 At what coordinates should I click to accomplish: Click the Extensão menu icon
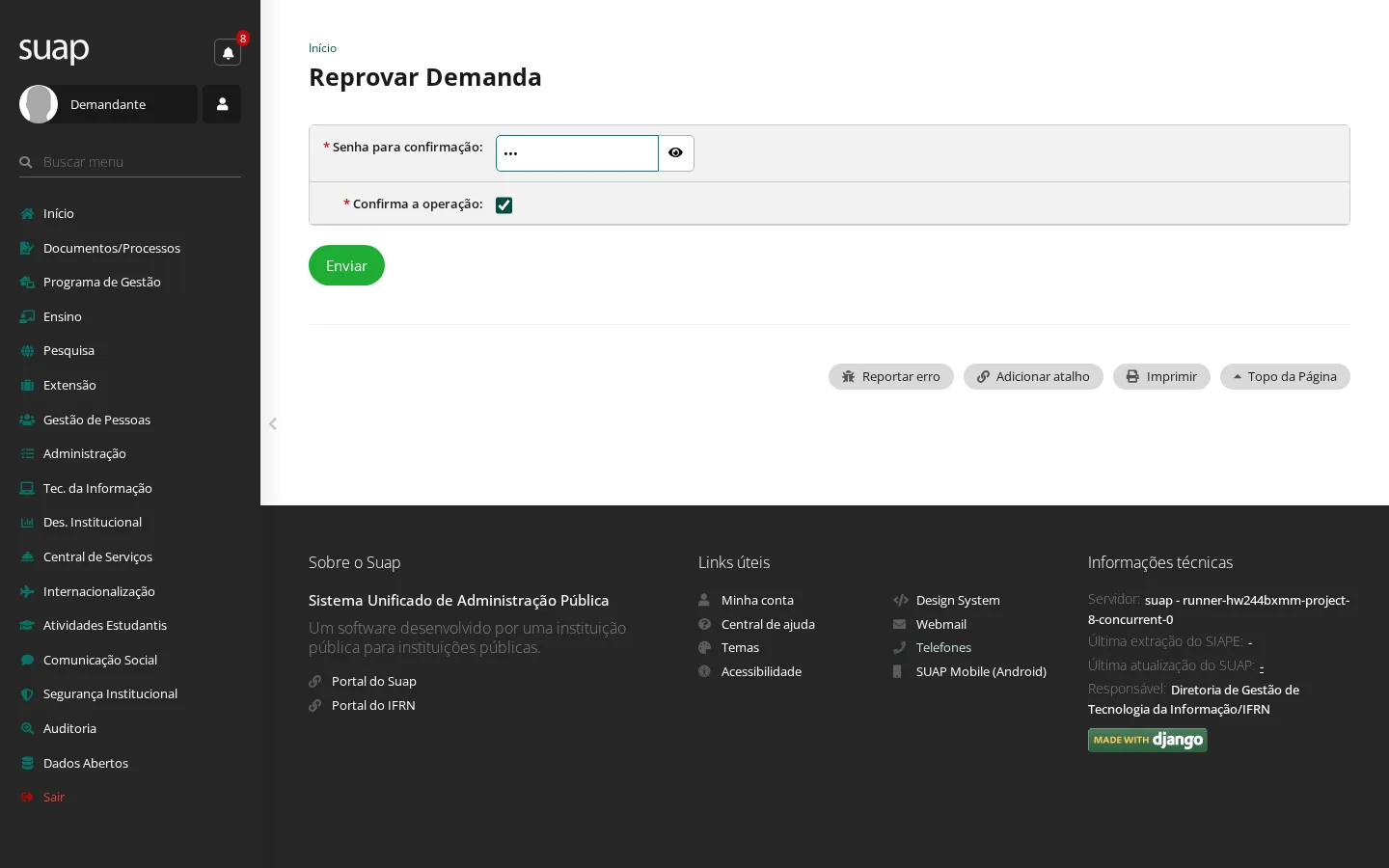click(x=27, y=385)
